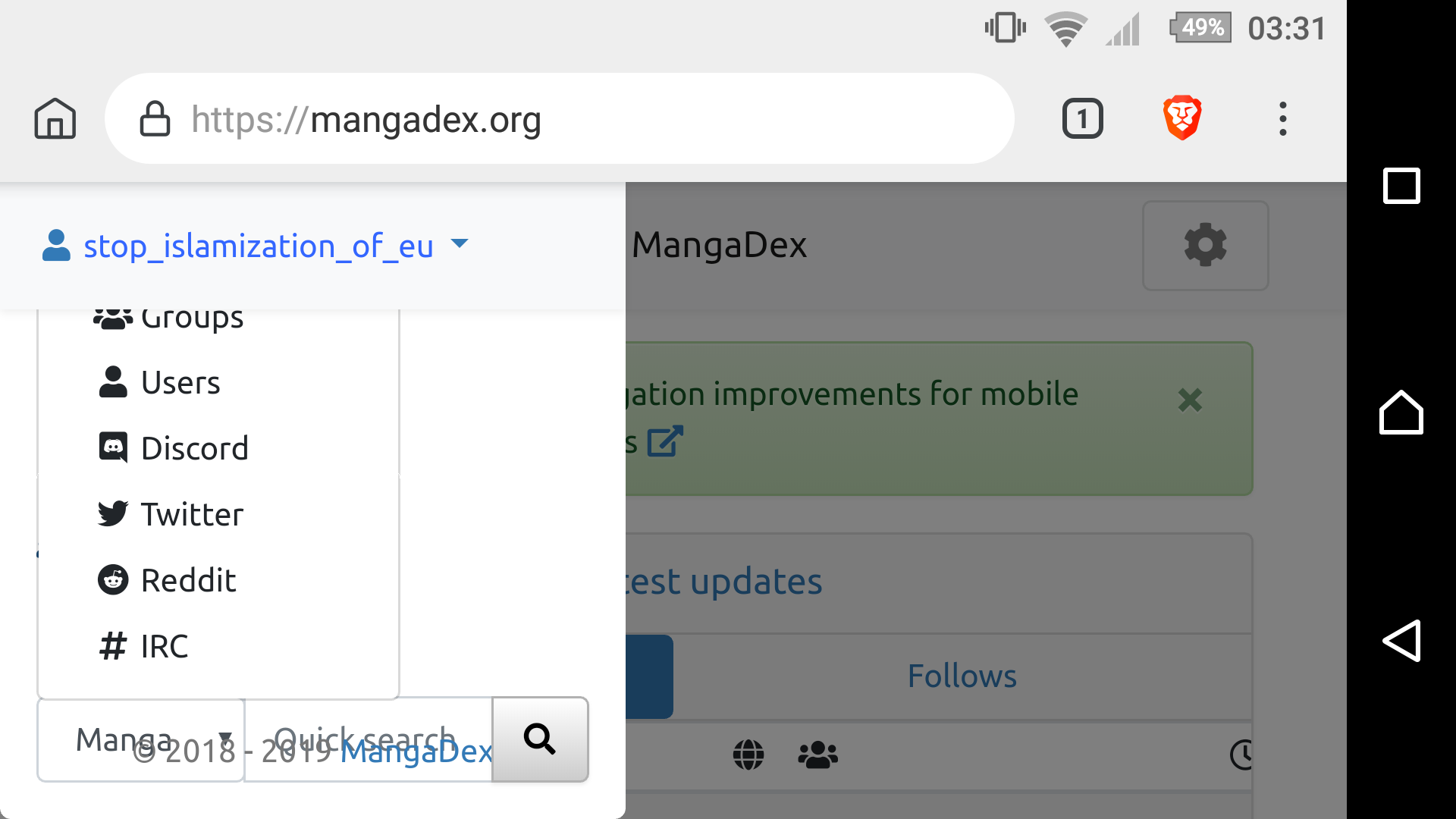
Task: Dismiss the green announcement banner
Action: pyautogui.click(x=1190, y=400)
